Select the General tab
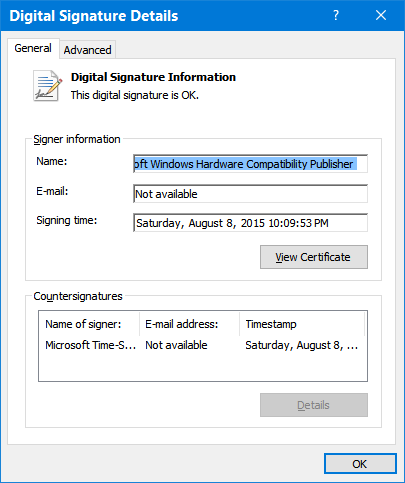The height and width of the screenshot is (483, 405). click(x=33, y=48)
